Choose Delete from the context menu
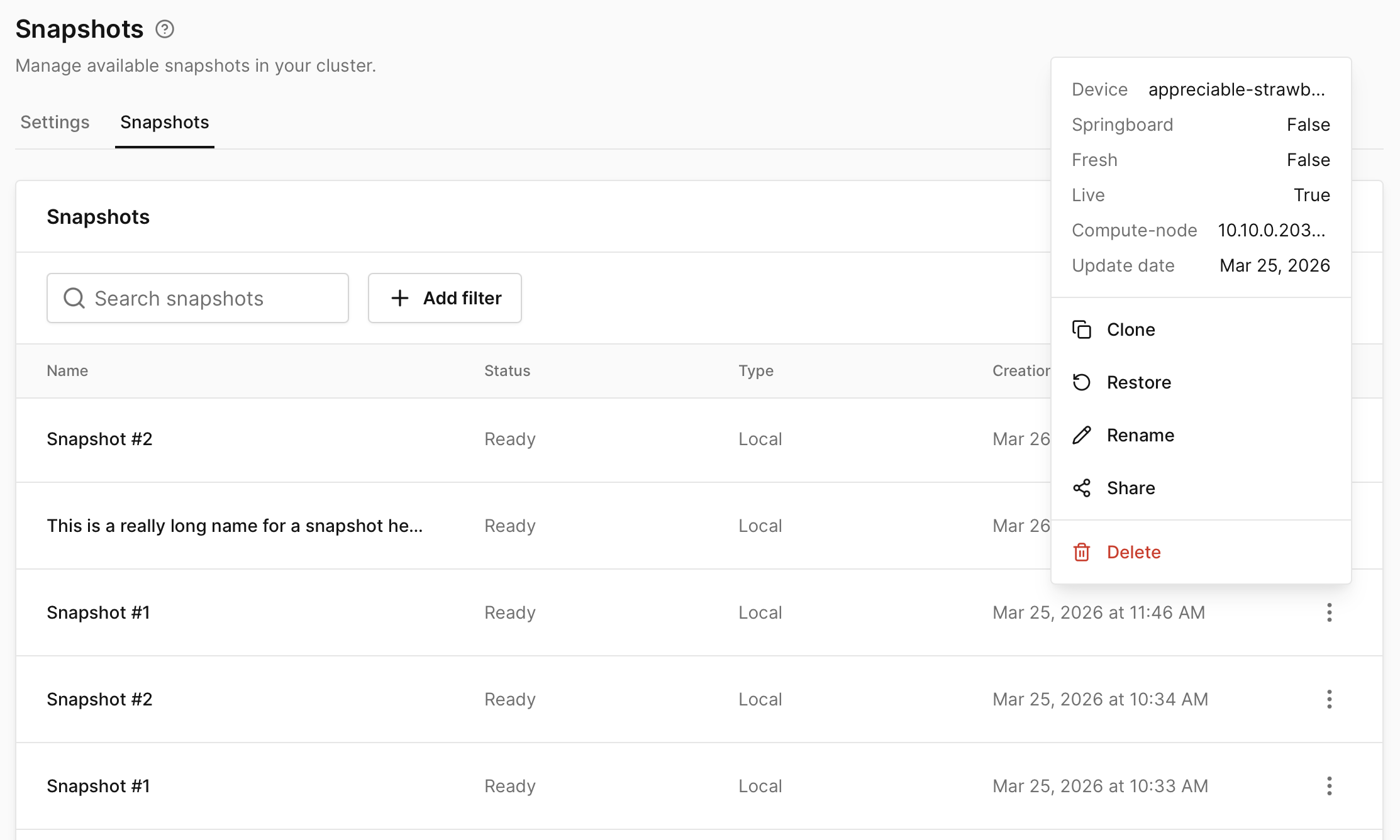This screenshot has height=840, width=1400. [1134, 551]
